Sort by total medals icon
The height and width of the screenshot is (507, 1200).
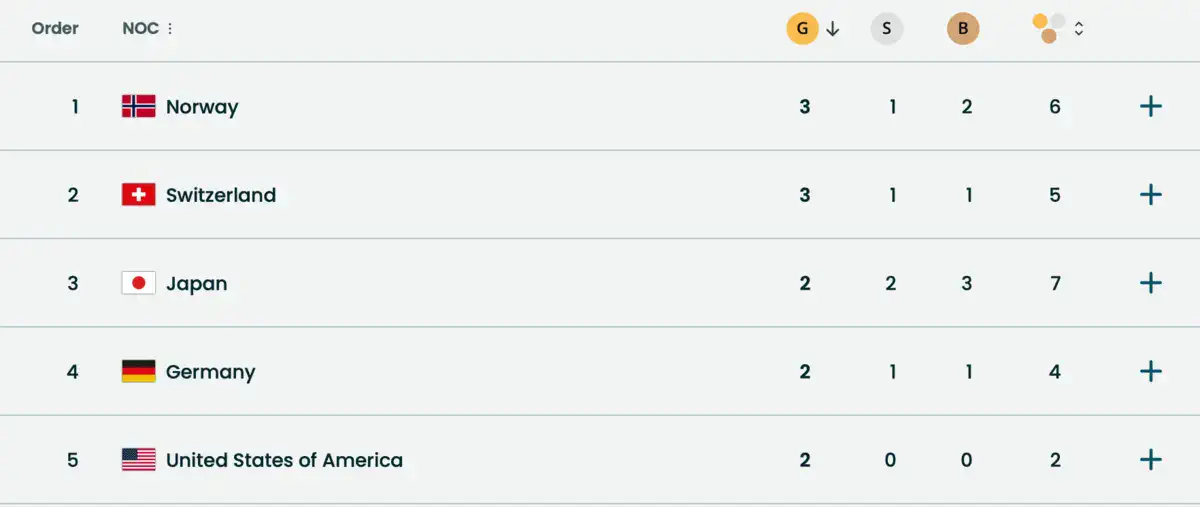click(x=1048, y=28)
